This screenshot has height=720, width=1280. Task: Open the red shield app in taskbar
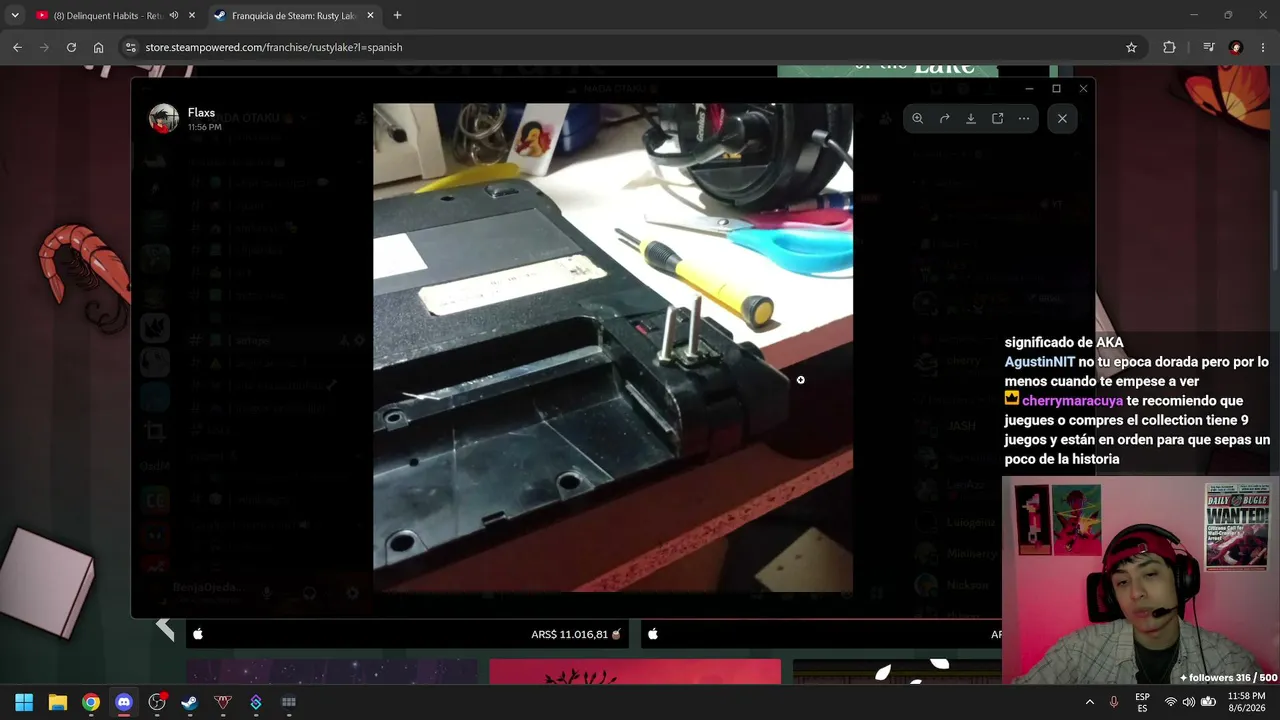point(223,702)
